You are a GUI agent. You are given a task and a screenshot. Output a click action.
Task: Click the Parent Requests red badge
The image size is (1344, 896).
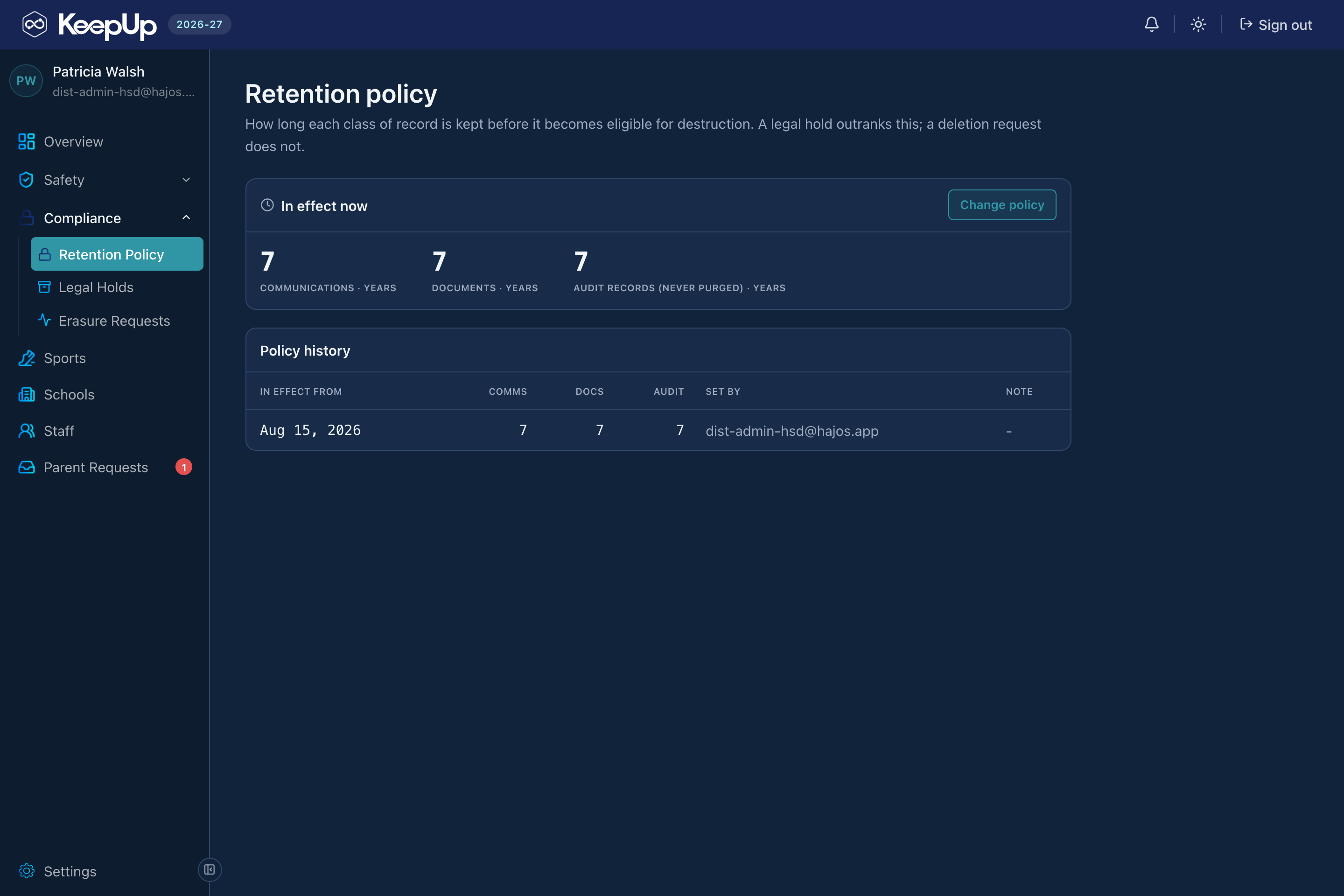tap(183, 468)
